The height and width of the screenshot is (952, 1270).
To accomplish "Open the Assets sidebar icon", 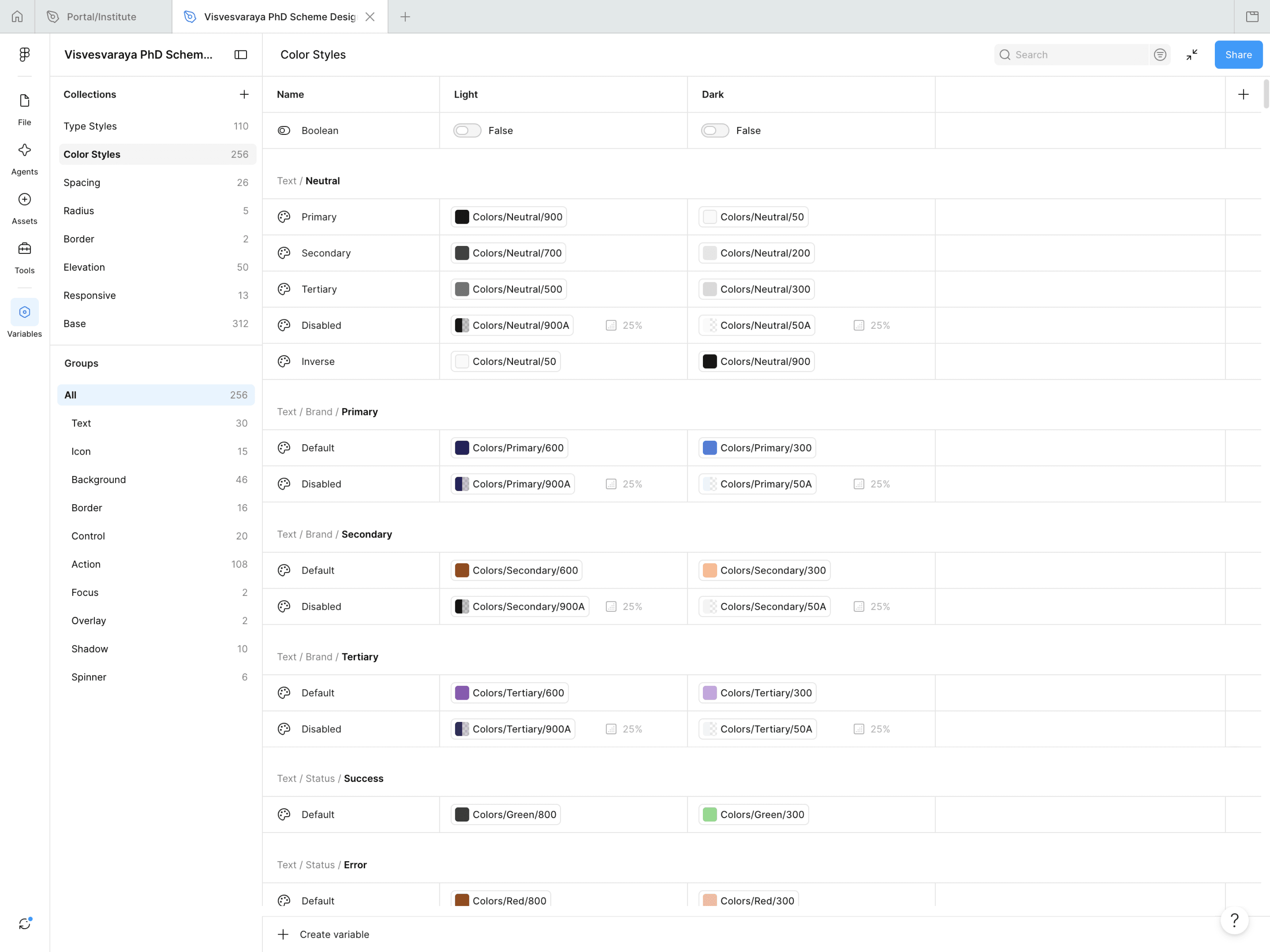I will point(24,208).
